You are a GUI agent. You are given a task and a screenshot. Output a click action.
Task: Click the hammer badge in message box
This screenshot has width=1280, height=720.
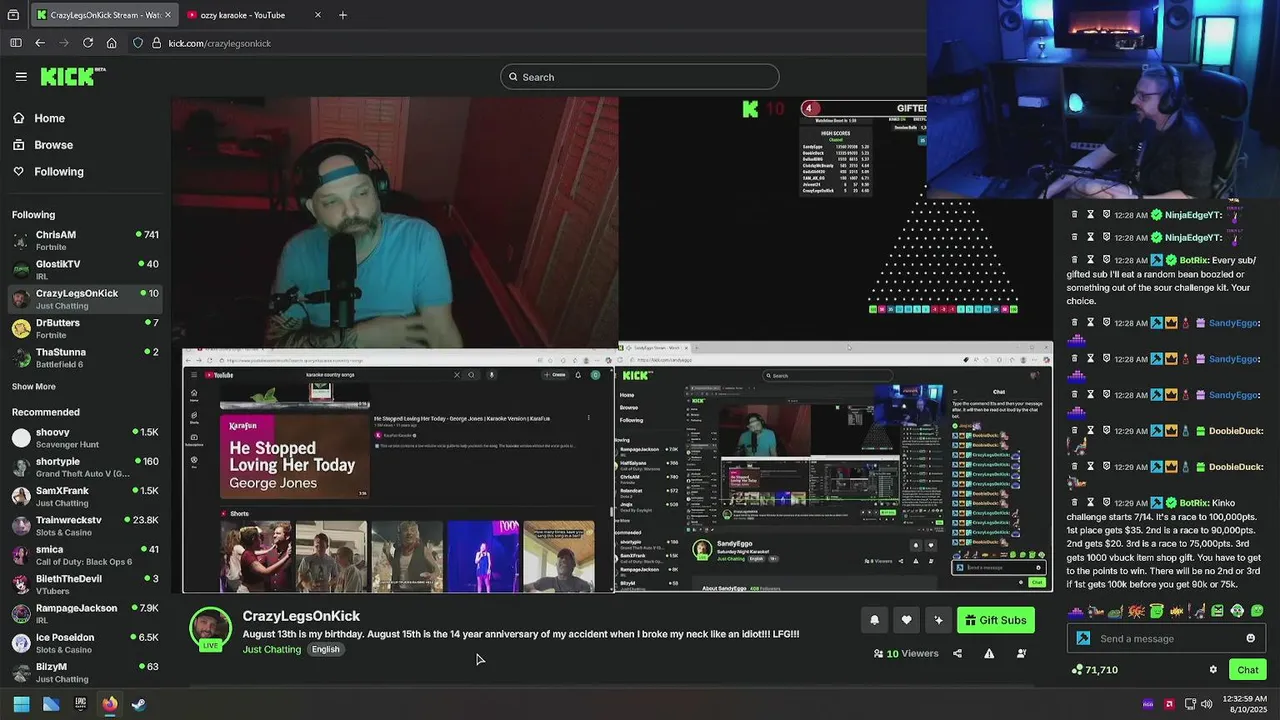(1083, 638)
